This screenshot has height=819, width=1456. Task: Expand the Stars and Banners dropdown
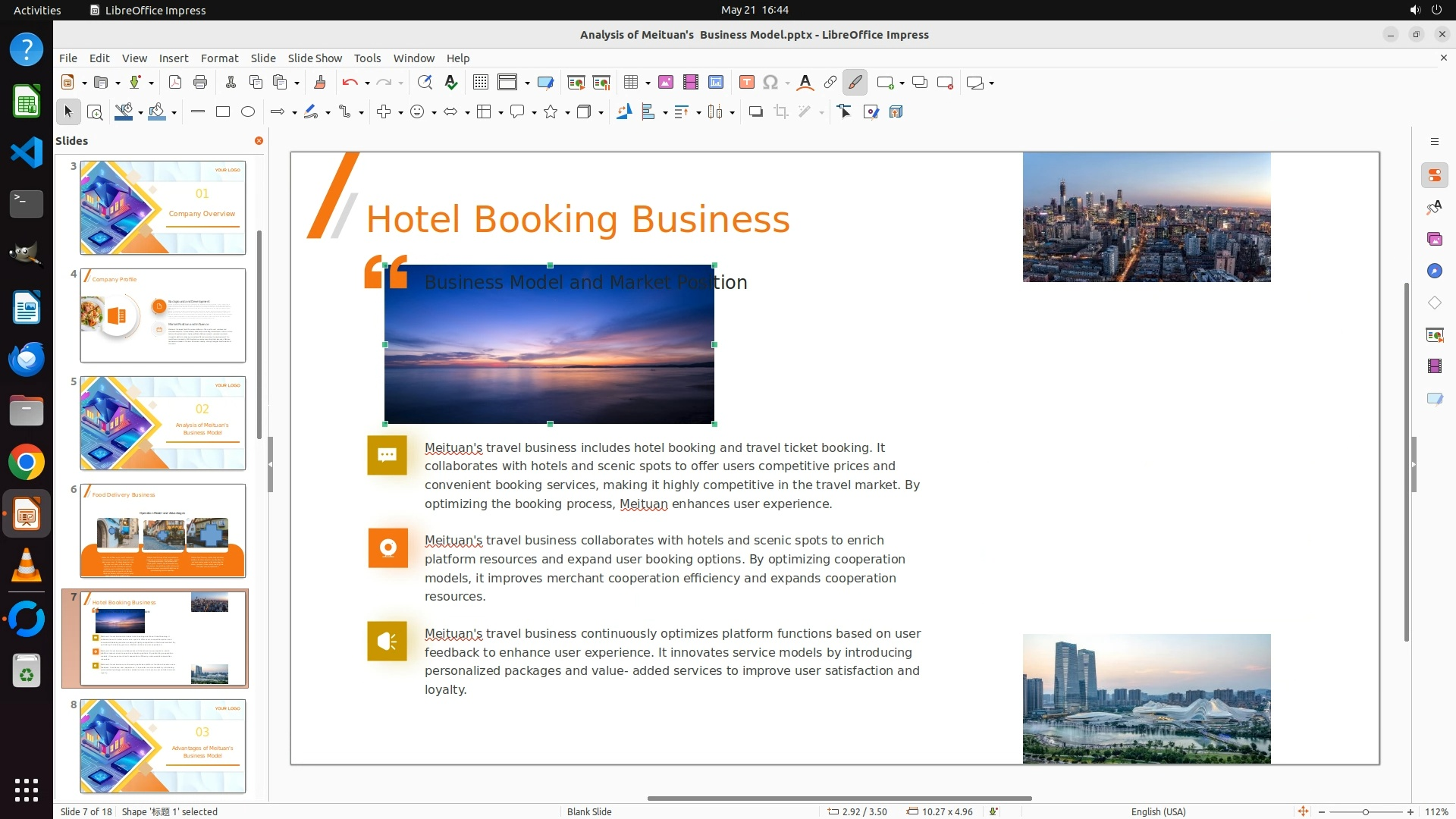567,112
